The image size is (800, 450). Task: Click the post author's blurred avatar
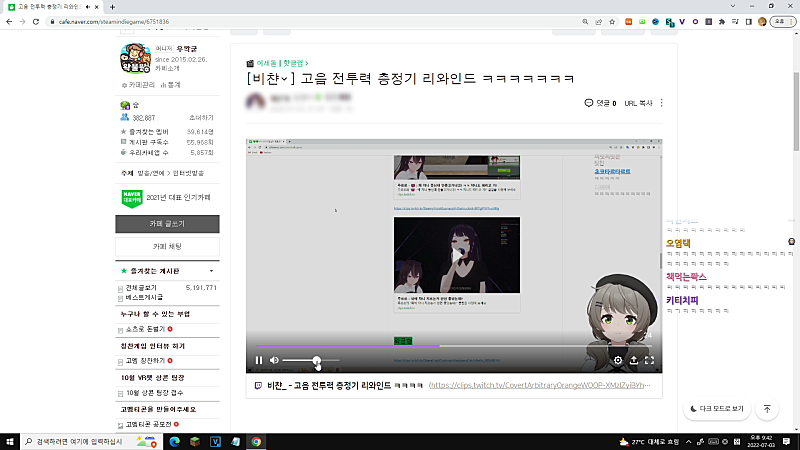256,102
